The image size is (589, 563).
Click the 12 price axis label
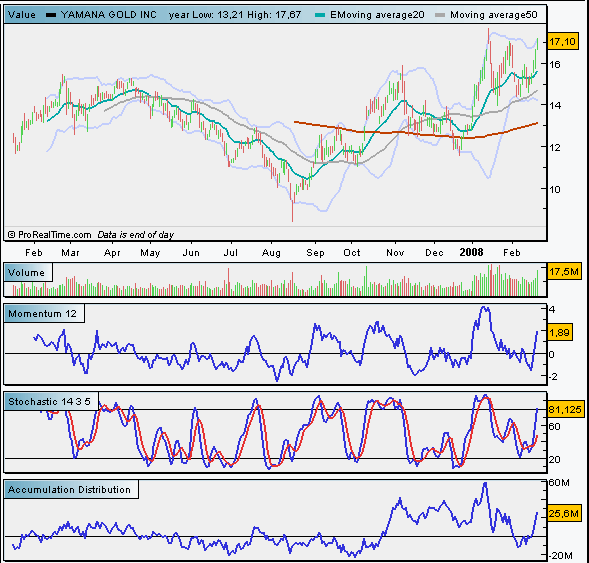(x=554, y=148)
